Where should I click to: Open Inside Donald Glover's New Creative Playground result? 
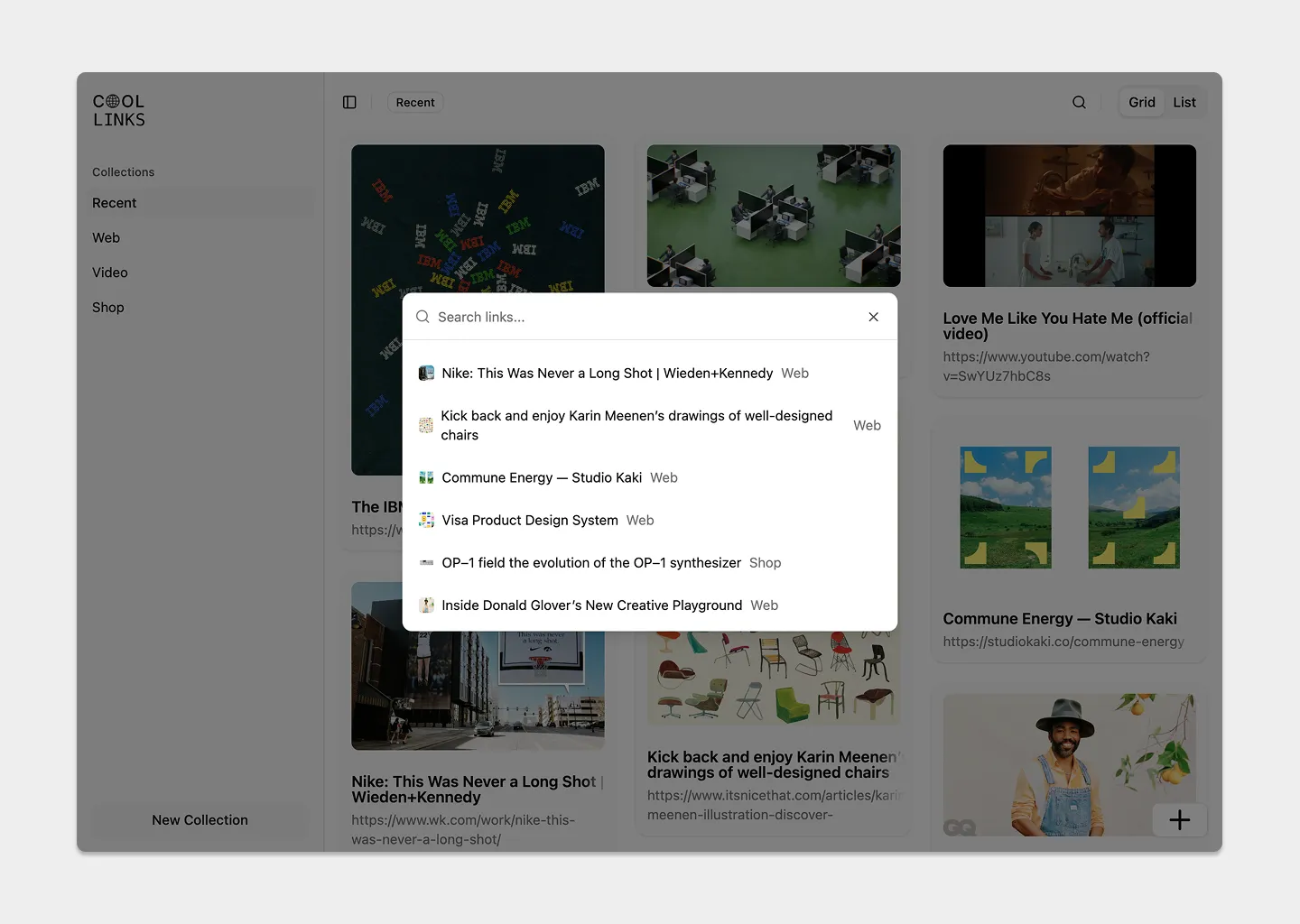[x=650, y=605]
